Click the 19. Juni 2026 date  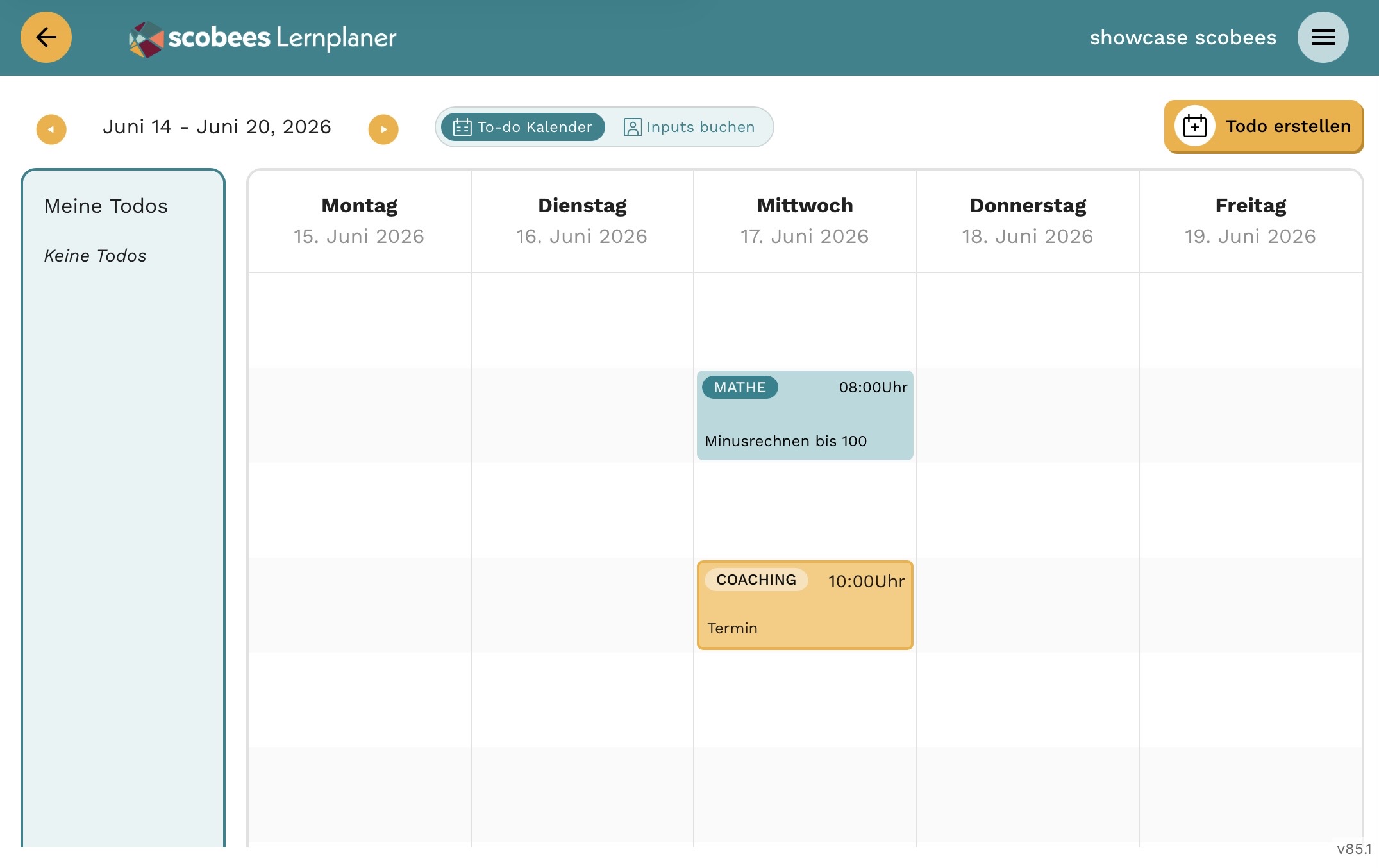tap(1250, 237)
